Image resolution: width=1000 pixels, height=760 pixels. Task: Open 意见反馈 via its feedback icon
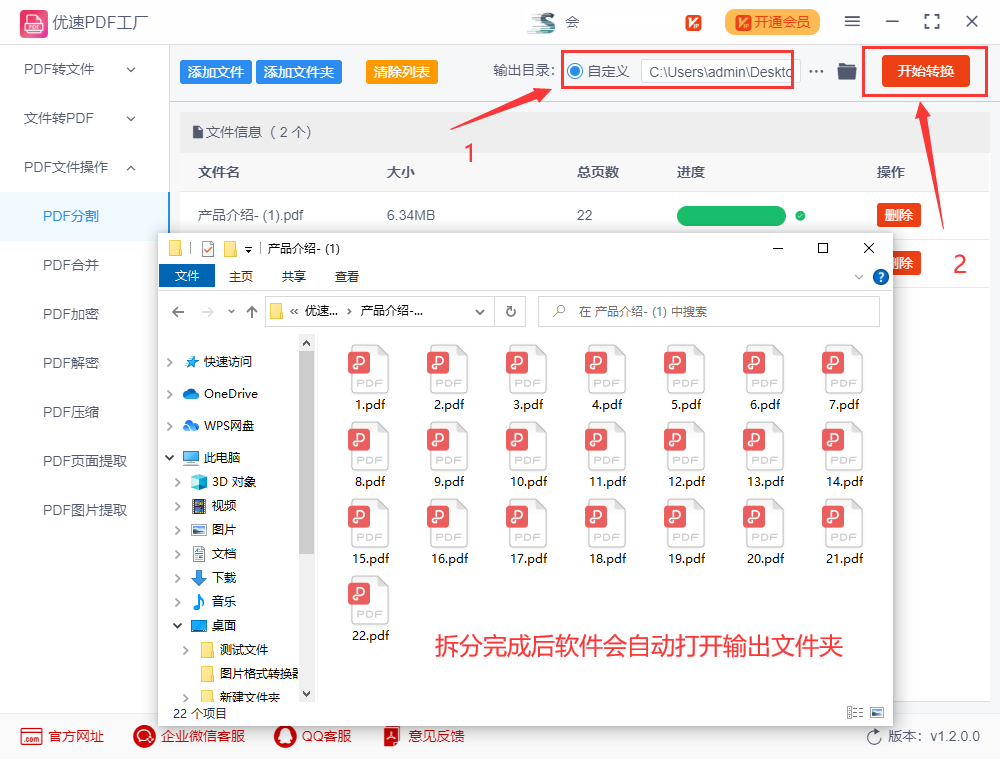pos(390,736)
